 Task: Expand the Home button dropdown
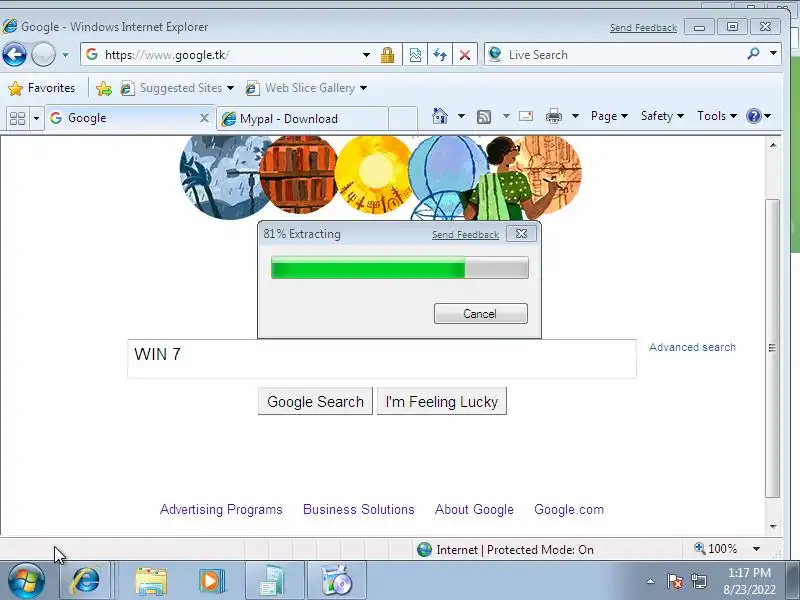coord(461,116)
